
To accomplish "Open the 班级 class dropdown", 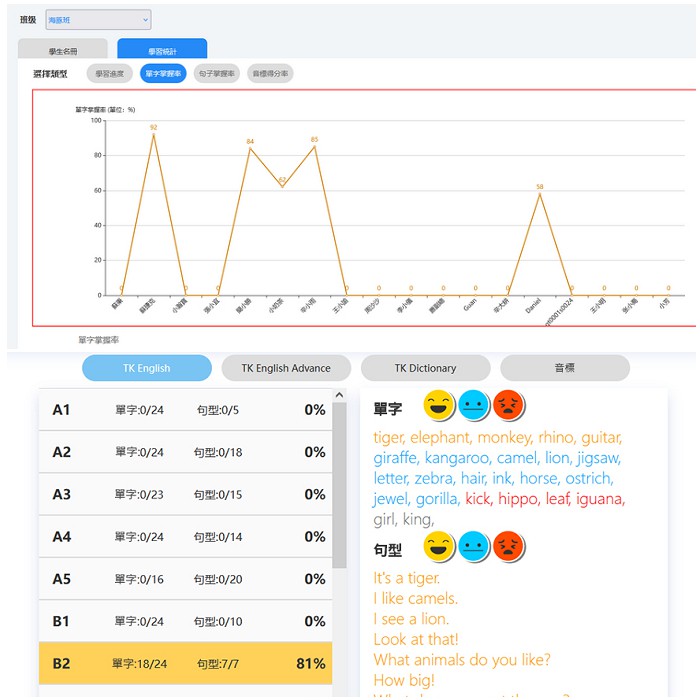I will [x=98, y=19].
